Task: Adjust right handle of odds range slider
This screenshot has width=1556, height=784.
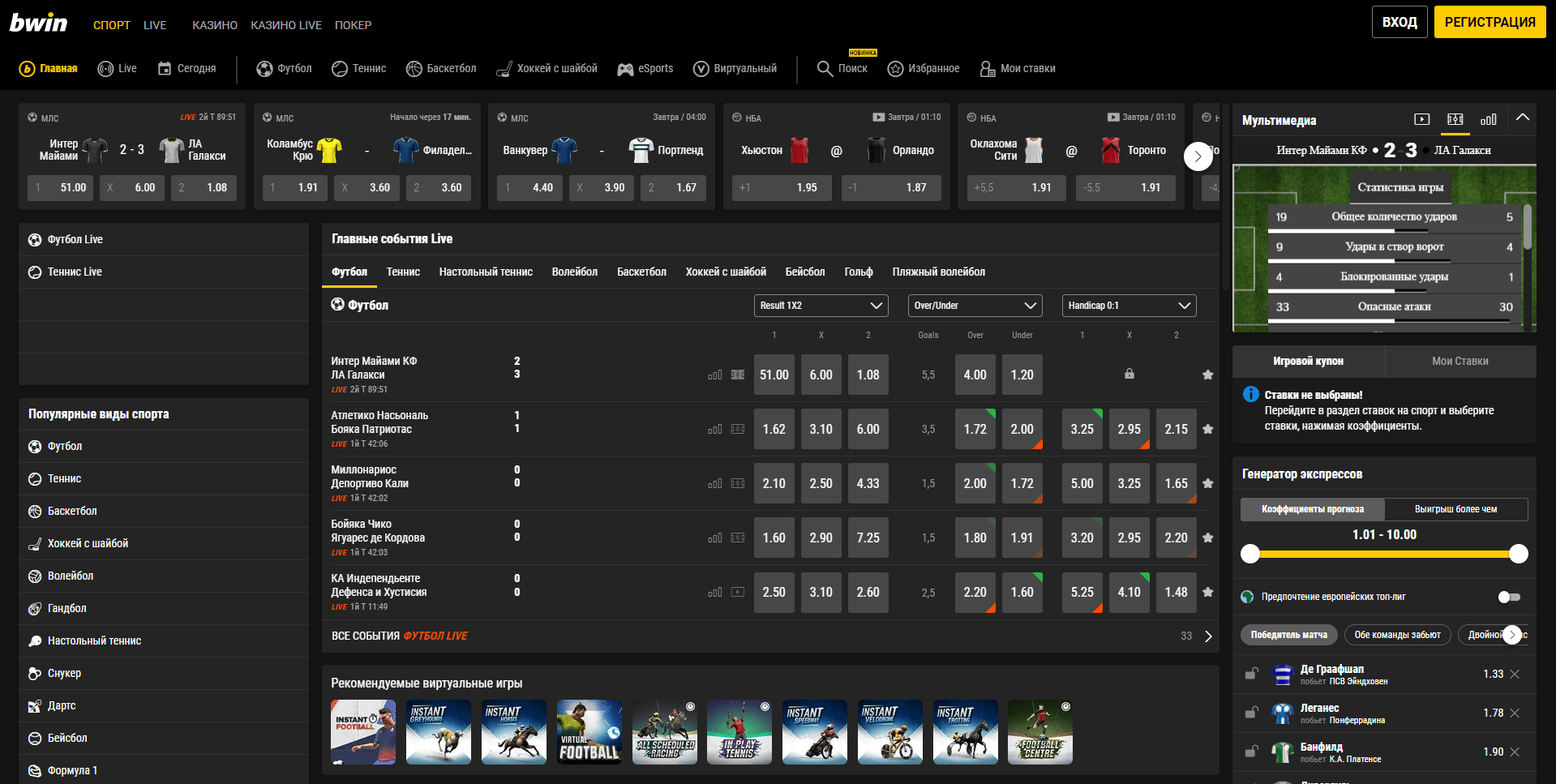Action: point(1519,554)
